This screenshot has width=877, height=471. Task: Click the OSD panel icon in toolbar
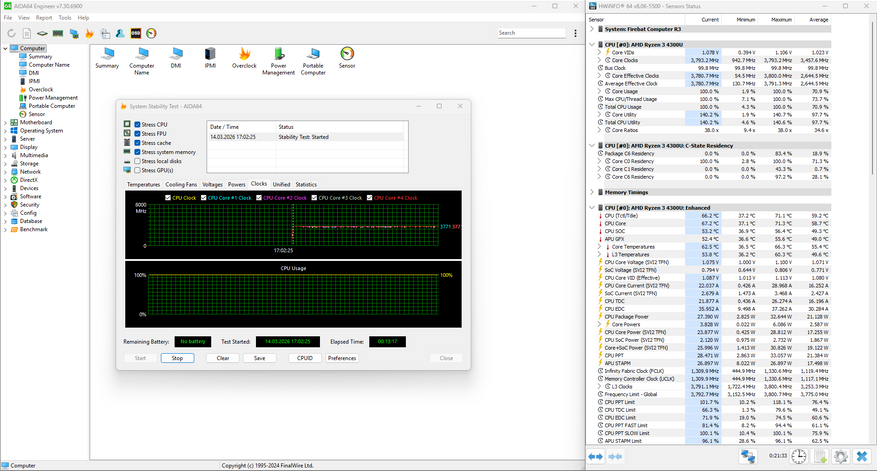point(135,33)
